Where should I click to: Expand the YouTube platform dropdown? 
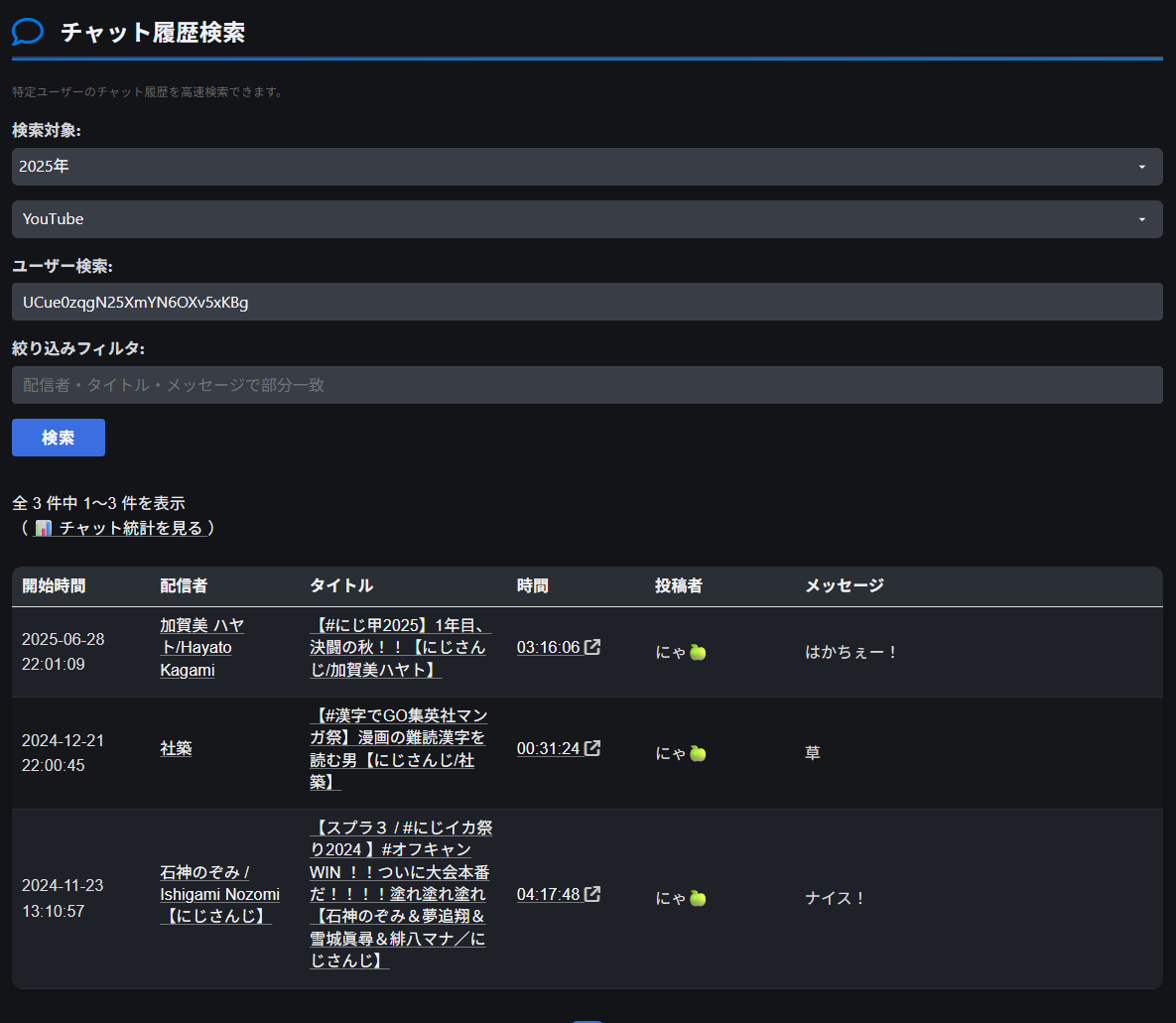[588, 219]
